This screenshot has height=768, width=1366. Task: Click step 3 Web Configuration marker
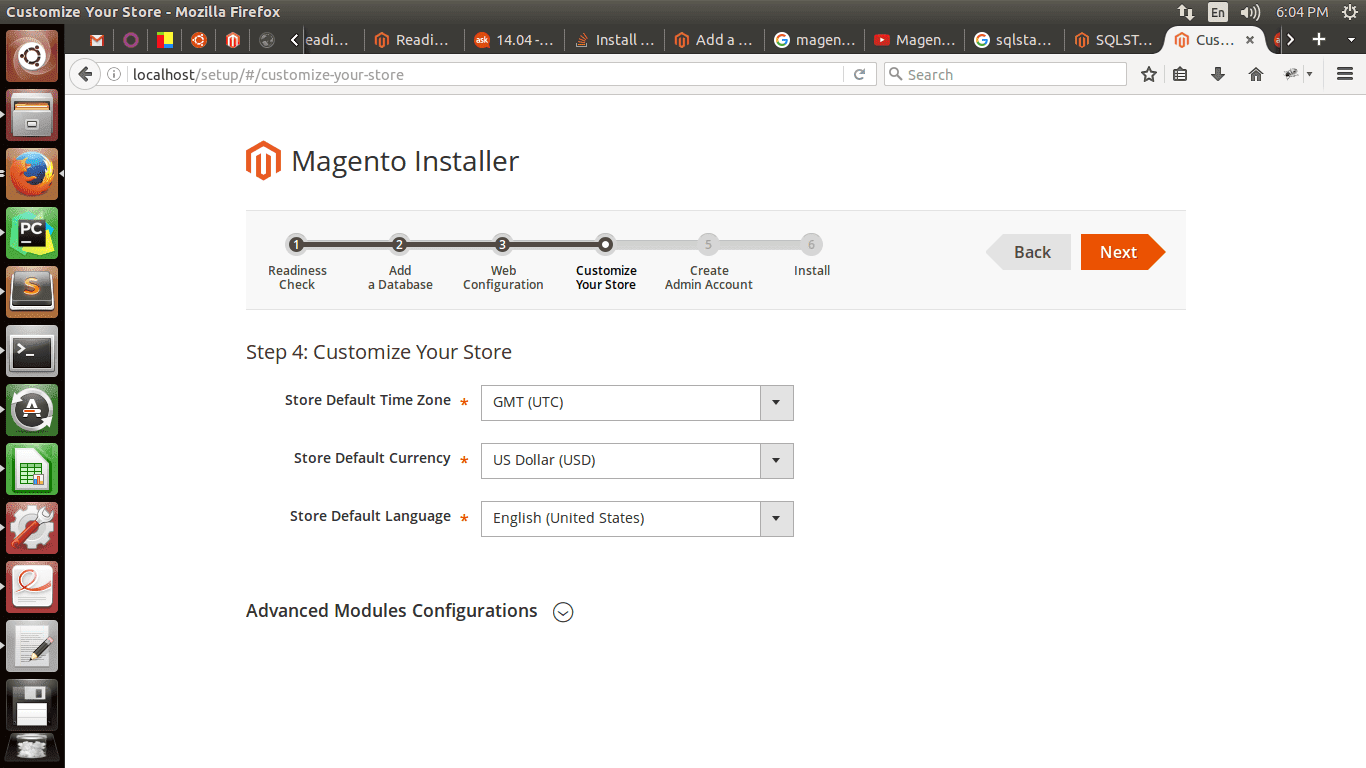[502, 244]
